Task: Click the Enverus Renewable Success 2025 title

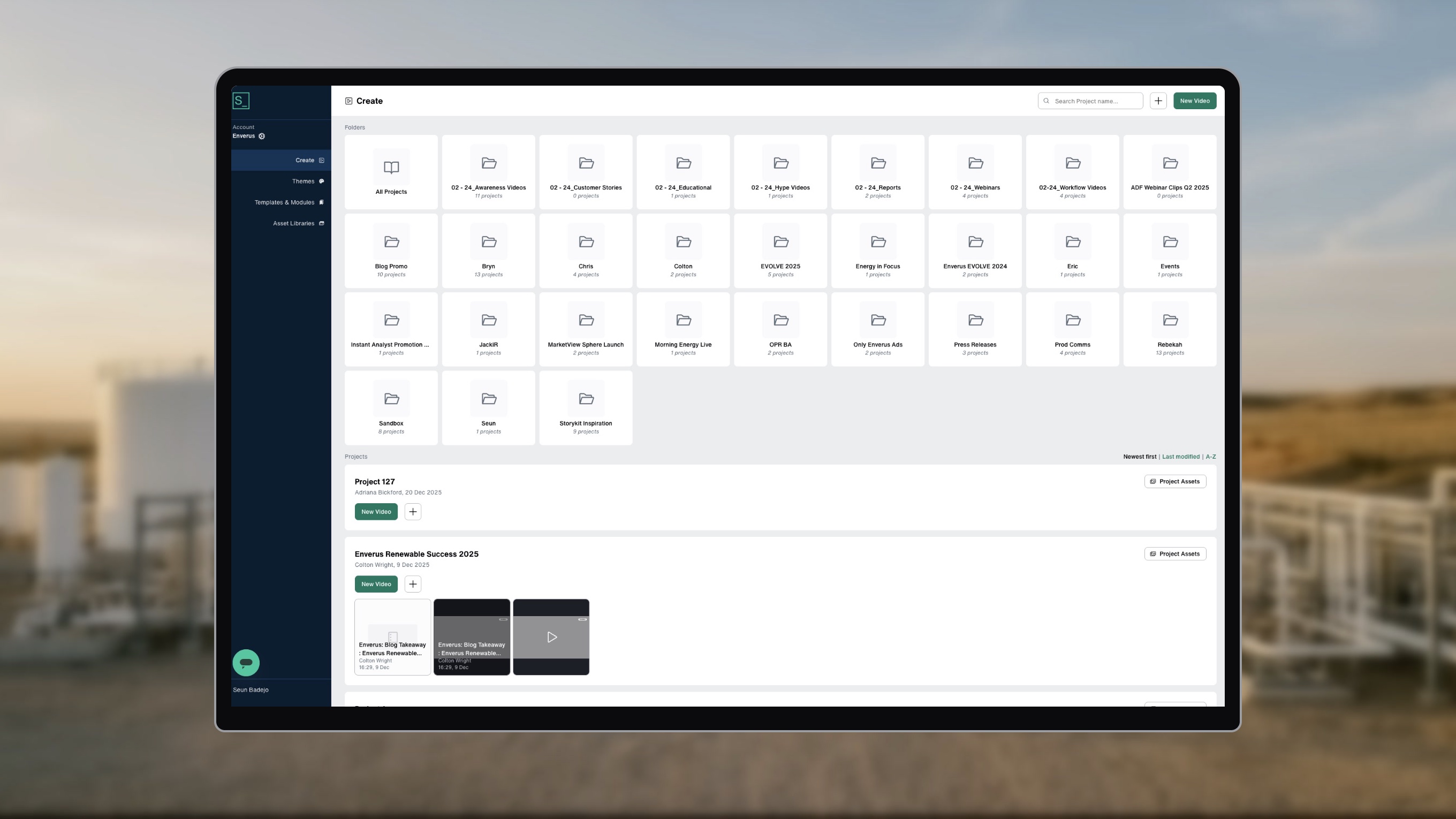Action: (416, 554)
